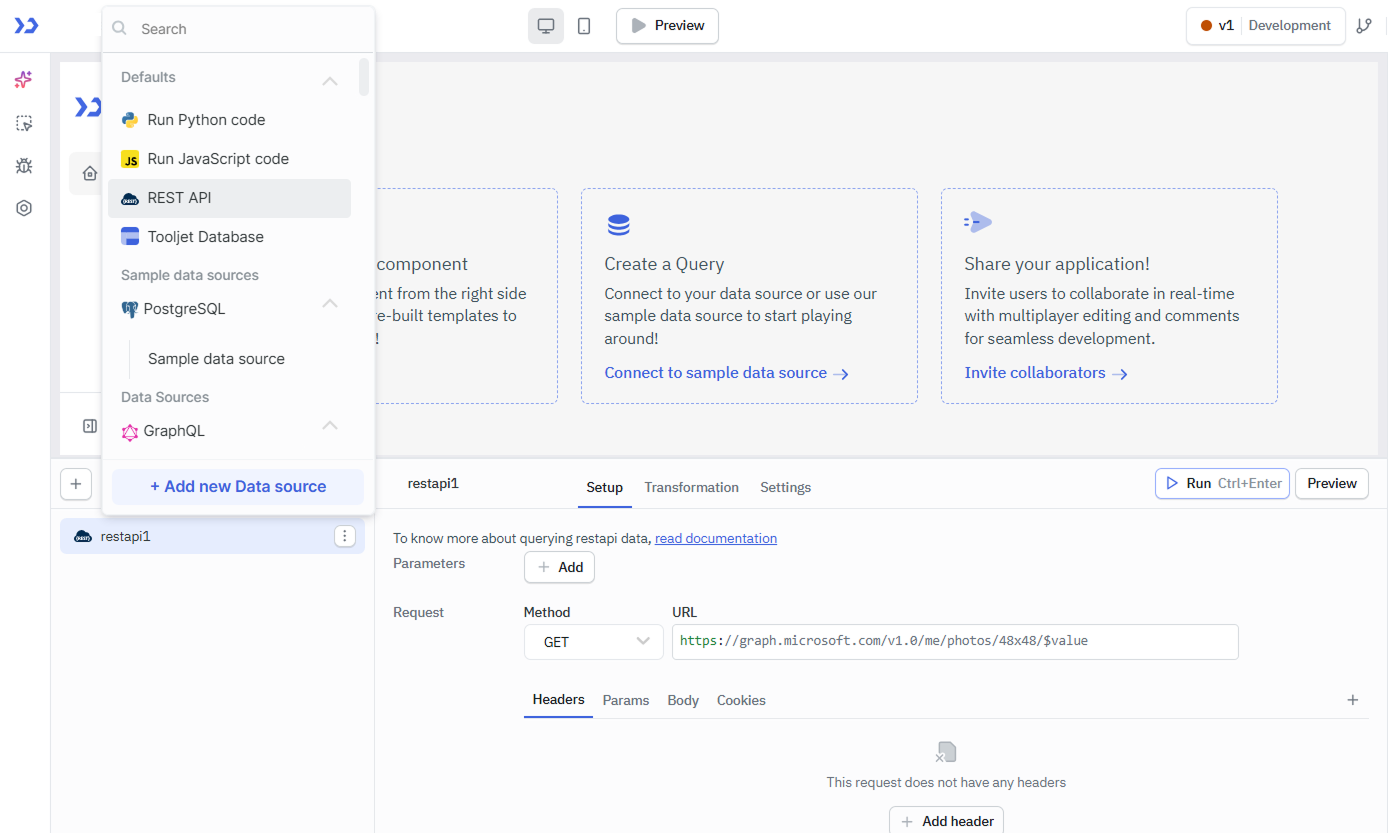The image size is (1388, 833).
Task: Click the Preview button to preview app
Action: tap(667, 26)
